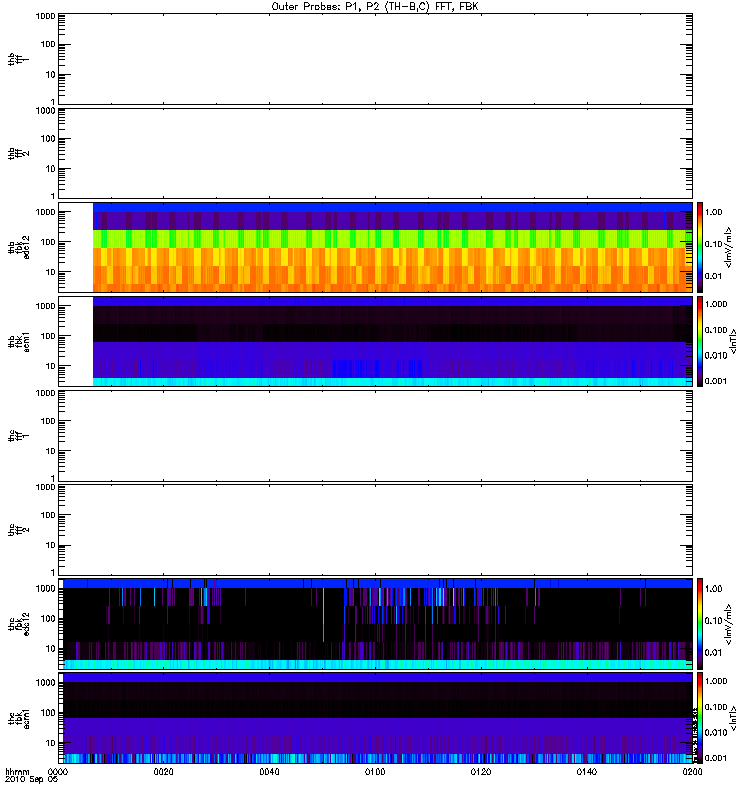Image resolution: width=750 pixels, height=800 pixels.
Task: Click '0.10' on thc edc12 color bar scale
Action: [x=714, y=620]
